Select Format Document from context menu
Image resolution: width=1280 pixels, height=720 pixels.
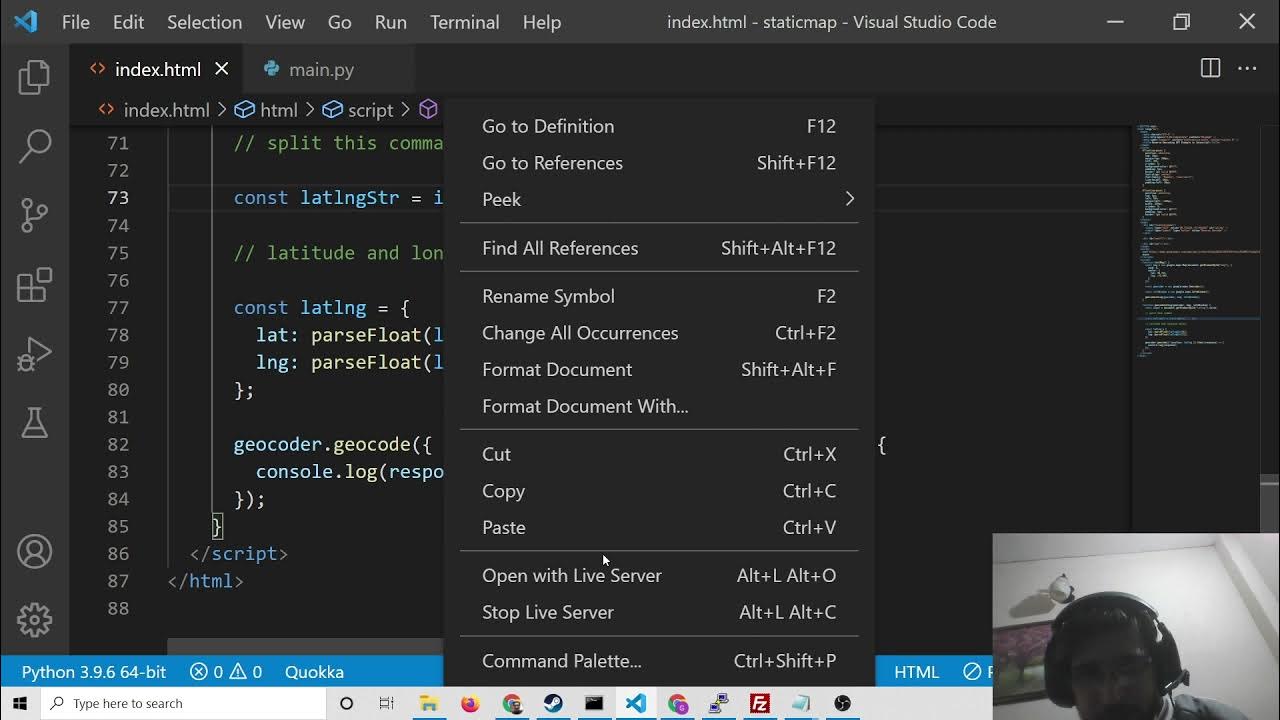coord(557,370)
